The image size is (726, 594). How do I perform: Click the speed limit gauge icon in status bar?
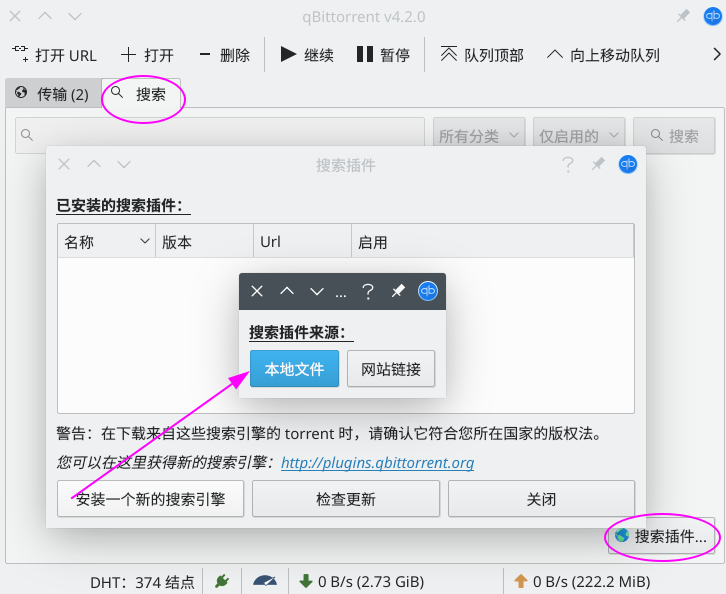tap(265, 580)
